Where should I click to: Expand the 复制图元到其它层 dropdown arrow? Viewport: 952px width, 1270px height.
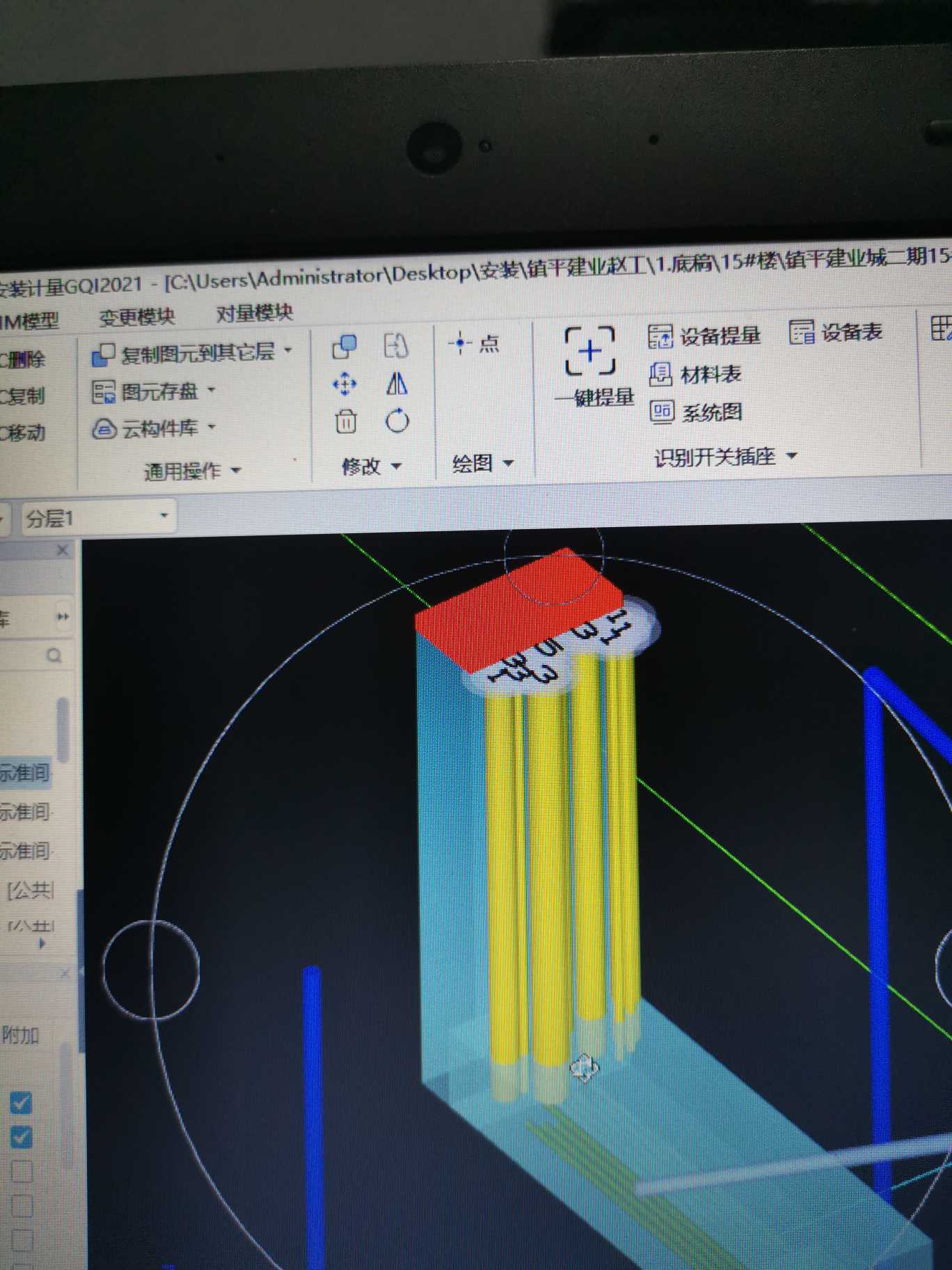pyautogui.click(x=288, y=350)
